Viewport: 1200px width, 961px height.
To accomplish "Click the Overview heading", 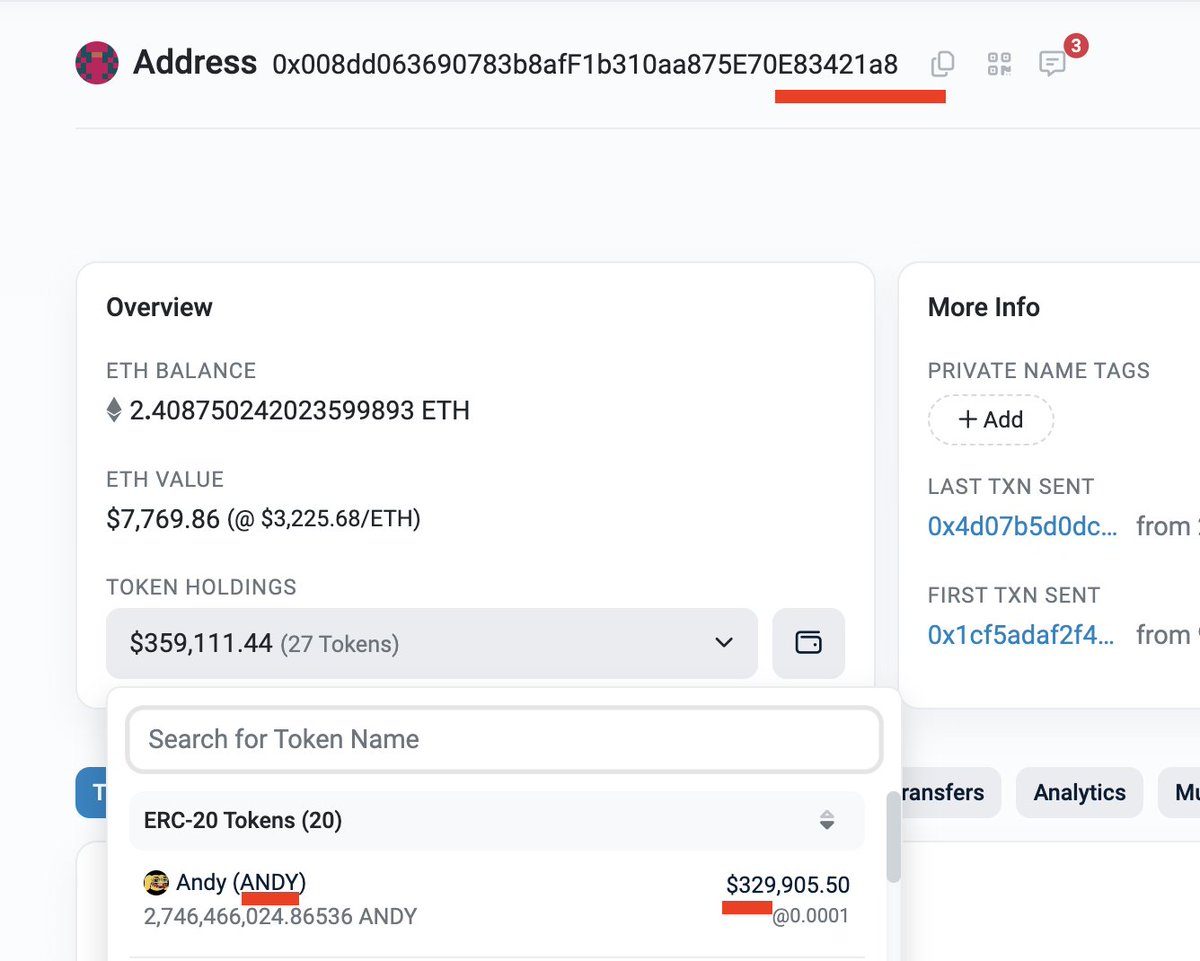I will click(159, 307).
